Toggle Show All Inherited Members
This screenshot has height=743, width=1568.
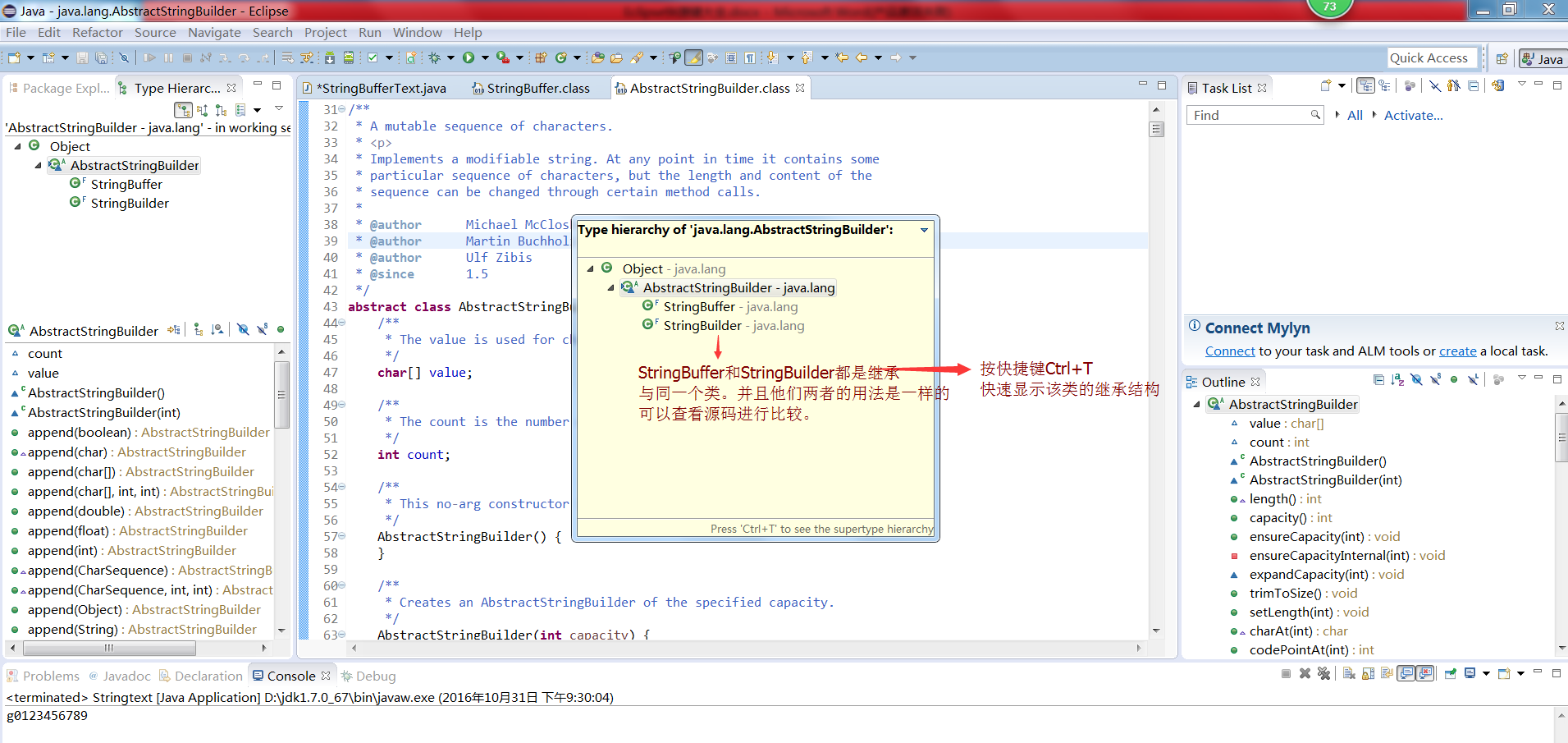point(199,330)
